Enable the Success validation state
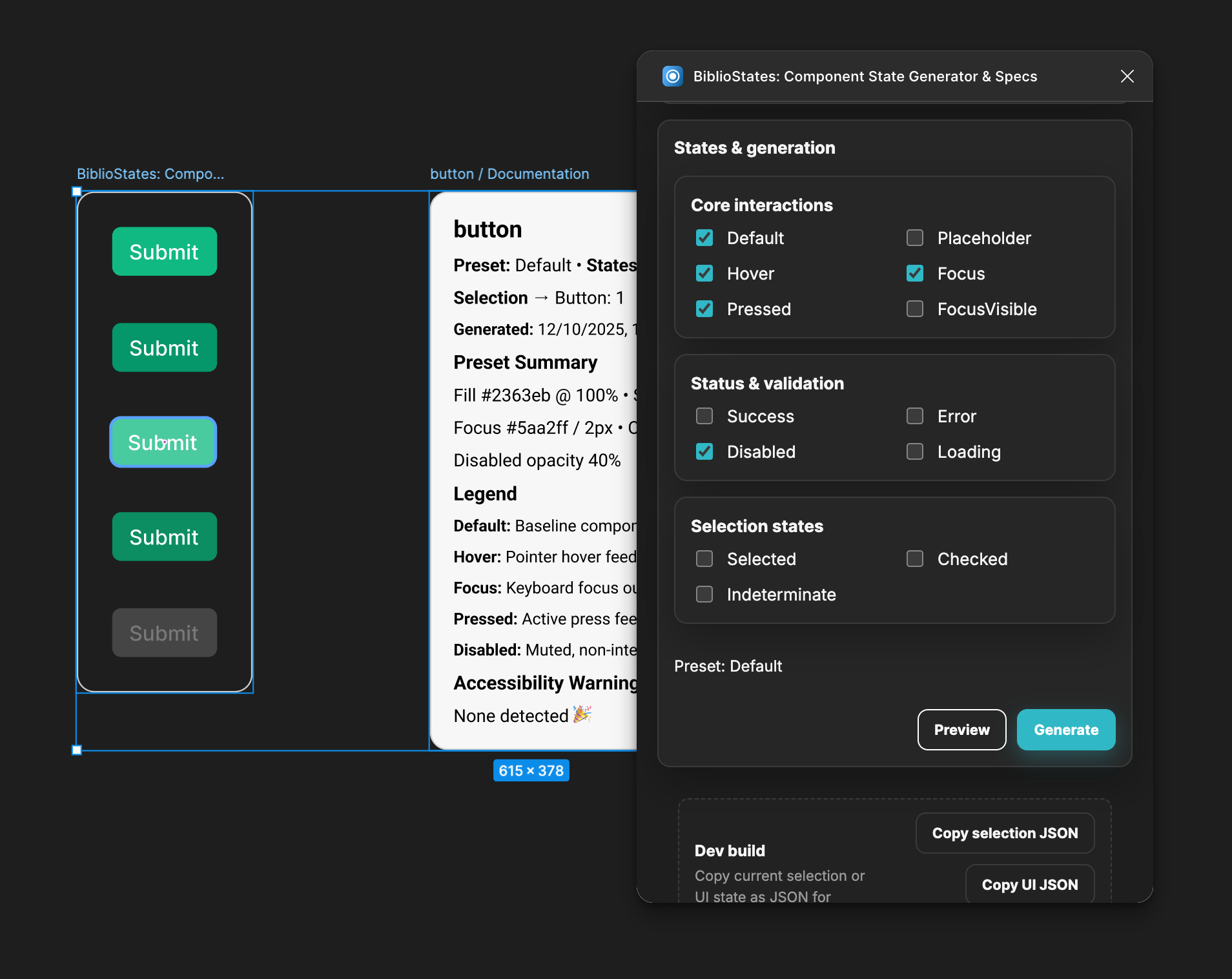The width and height of the screenshot is (1232, 979). (x=704, y=416)
